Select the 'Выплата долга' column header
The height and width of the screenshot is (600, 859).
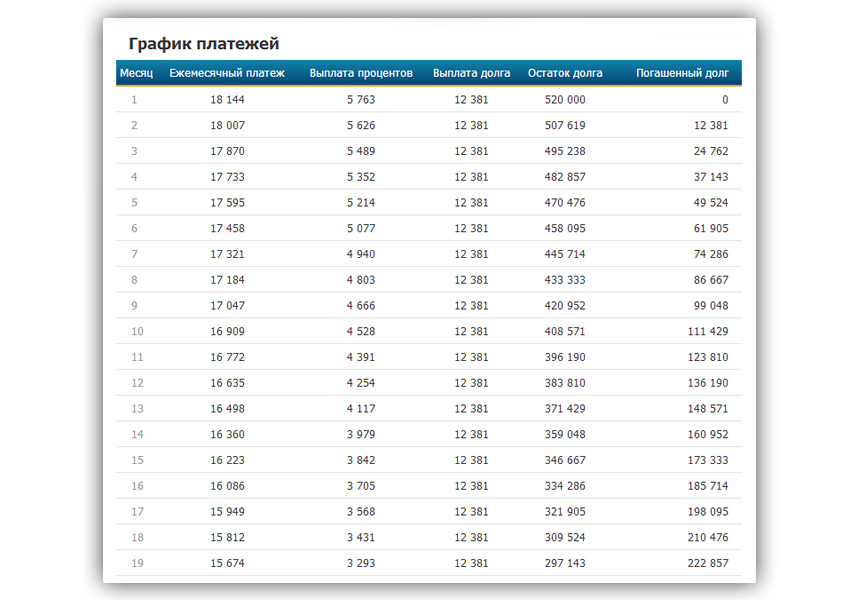[471, 73]
